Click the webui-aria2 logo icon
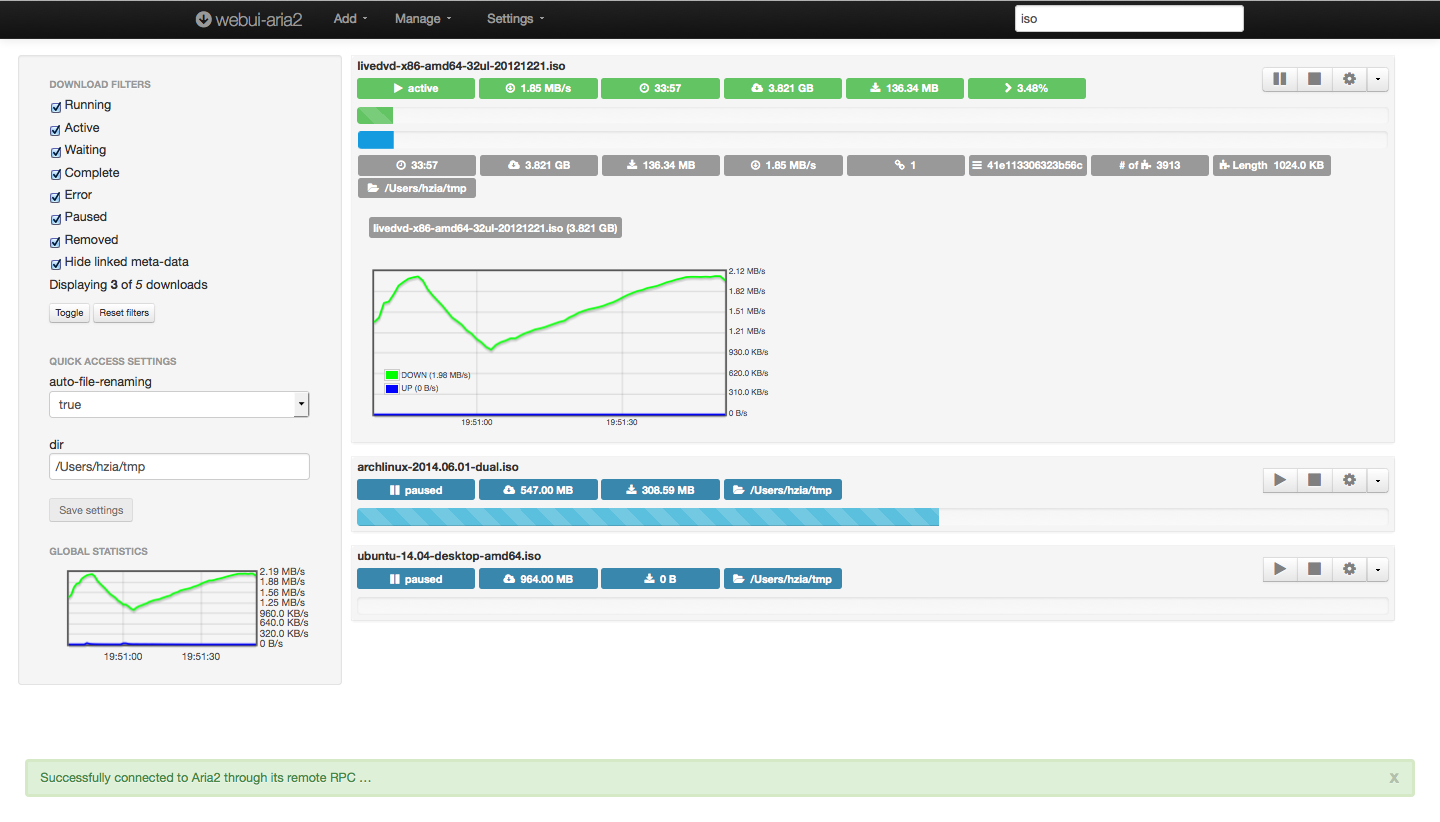Viewport: 1440px width, 822px height. pyautogui.click(x=203, y=19)
